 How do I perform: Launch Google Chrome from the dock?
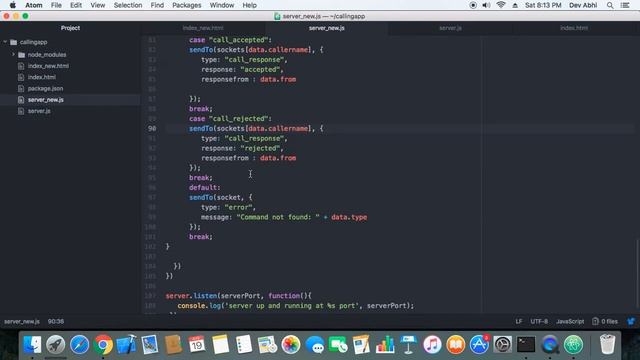103,345
